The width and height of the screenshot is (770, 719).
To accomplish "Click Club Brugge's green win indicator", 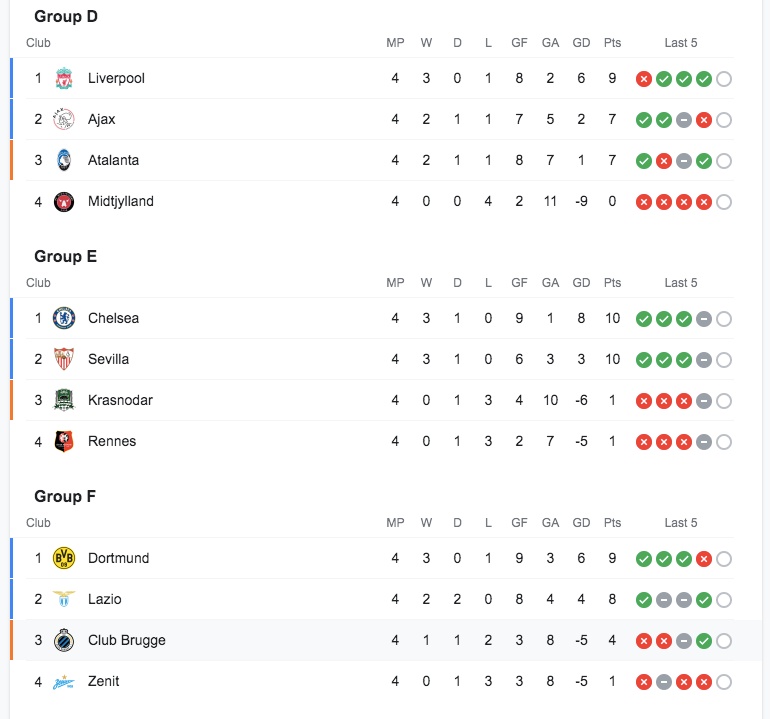I will pos(704,641).
